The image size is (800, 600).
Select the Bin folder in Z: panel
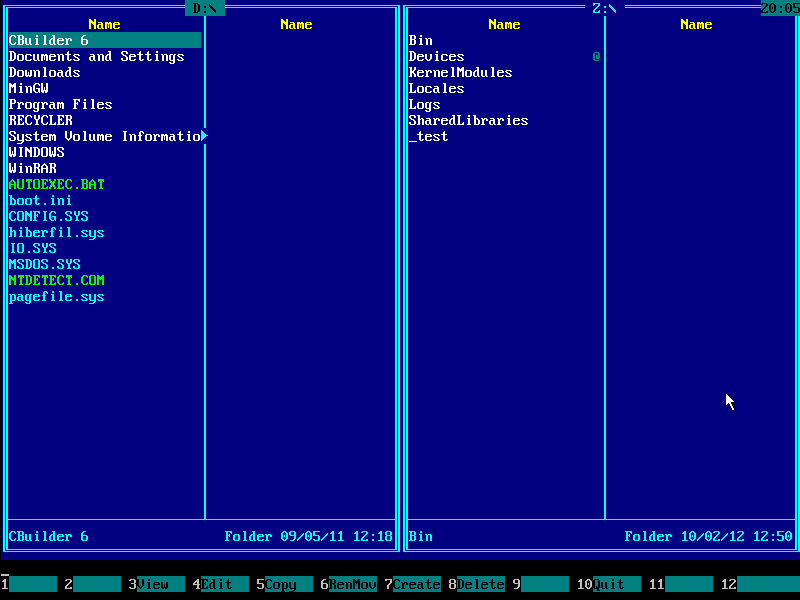point(420,40)
